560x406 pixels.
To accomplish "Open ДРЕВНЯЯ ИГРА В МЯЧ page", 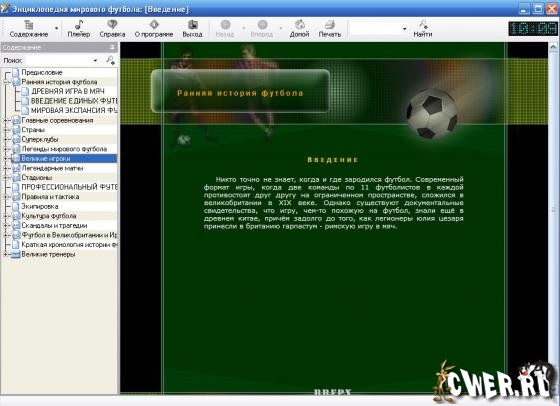I will tap(68, 91).
